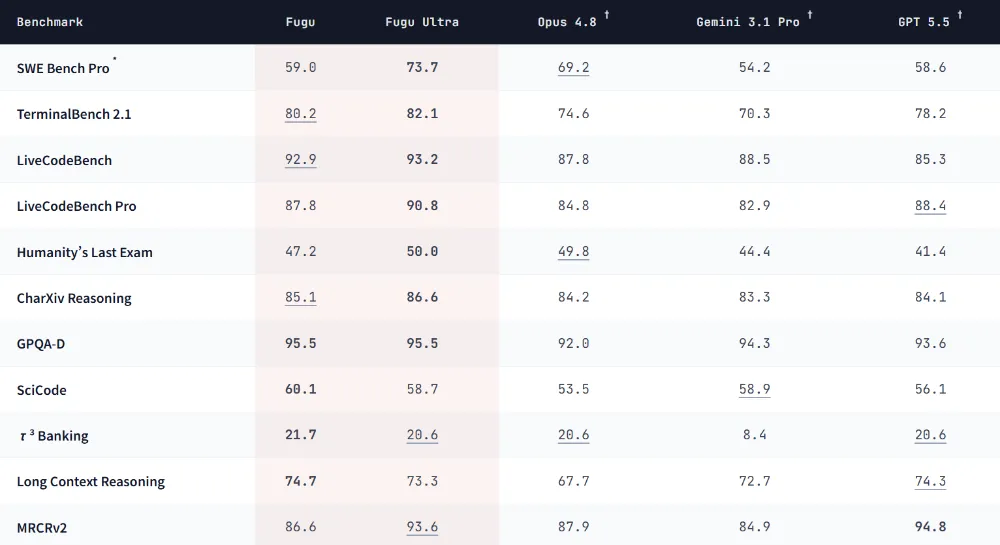The height and width of the screenshot is (545, 1000).
Task: Select the Fugu column header
Action: [300, 22]
